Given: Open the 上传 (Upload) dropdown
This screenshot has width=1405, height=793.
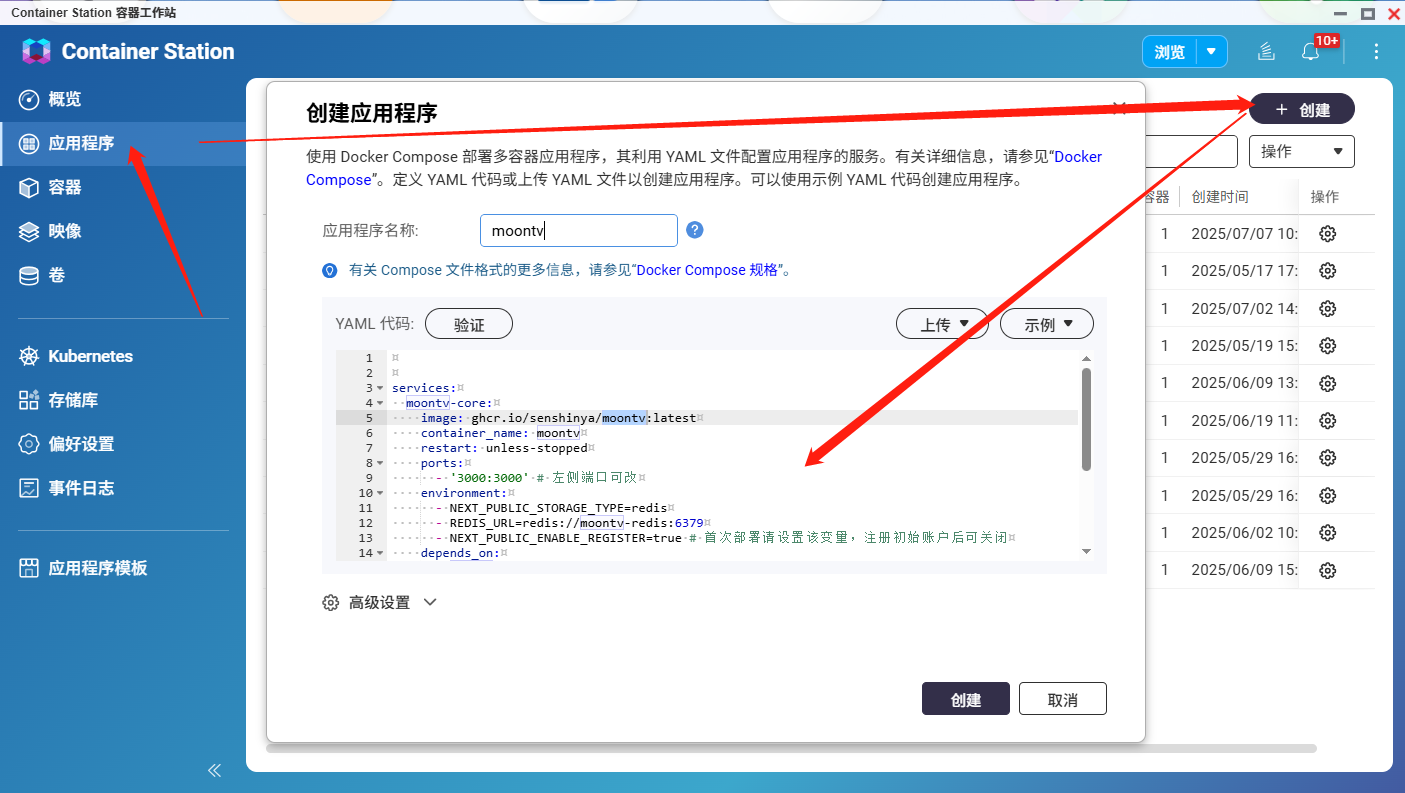Looking at the screenshot, I should tap(941, 323).
